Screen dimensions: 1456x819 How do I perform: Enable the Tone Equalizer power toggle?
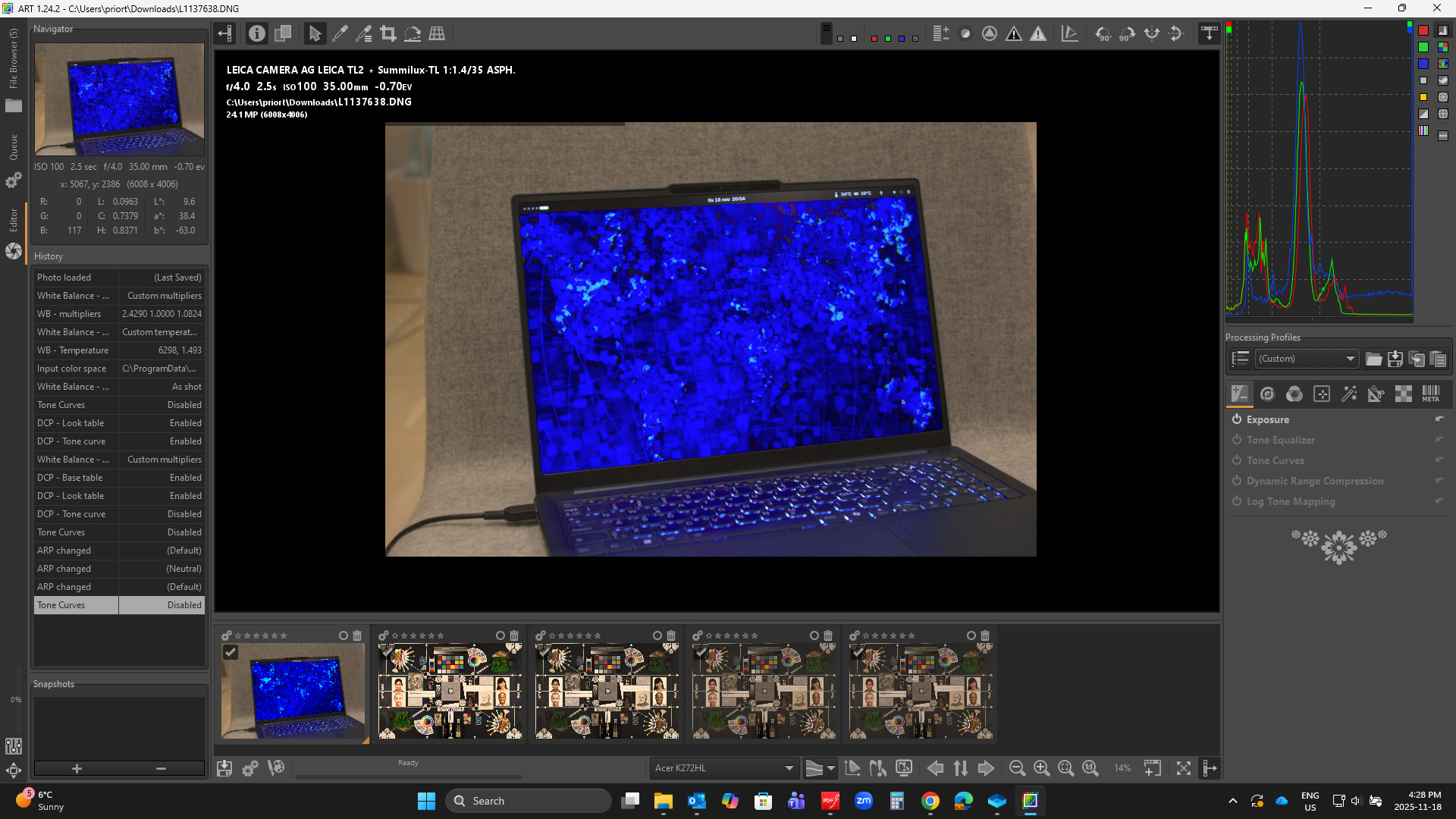tap(1236, 440)
